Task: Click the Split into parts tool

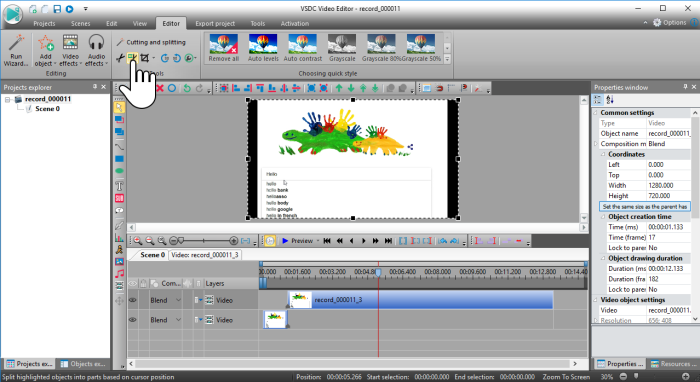Action: (133, 58)
